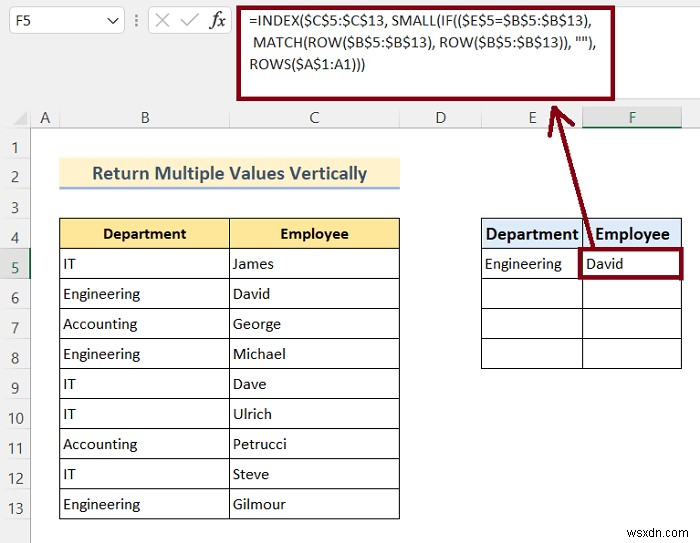Click the Enter checkmark icon in formula bar

click(190, 20)
